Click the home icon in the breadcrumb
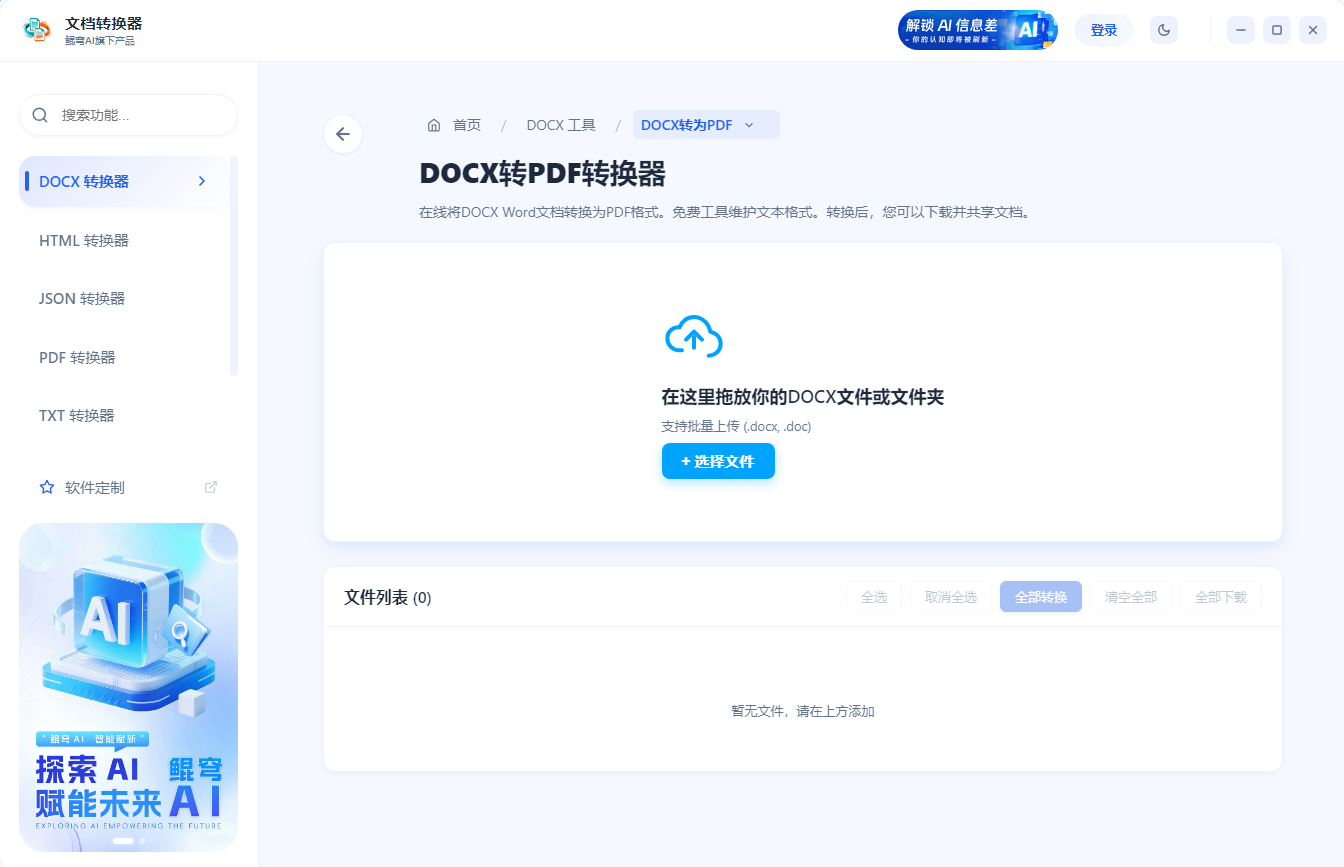The width and height of the screenshot is (1344, 867). [434, 124]
